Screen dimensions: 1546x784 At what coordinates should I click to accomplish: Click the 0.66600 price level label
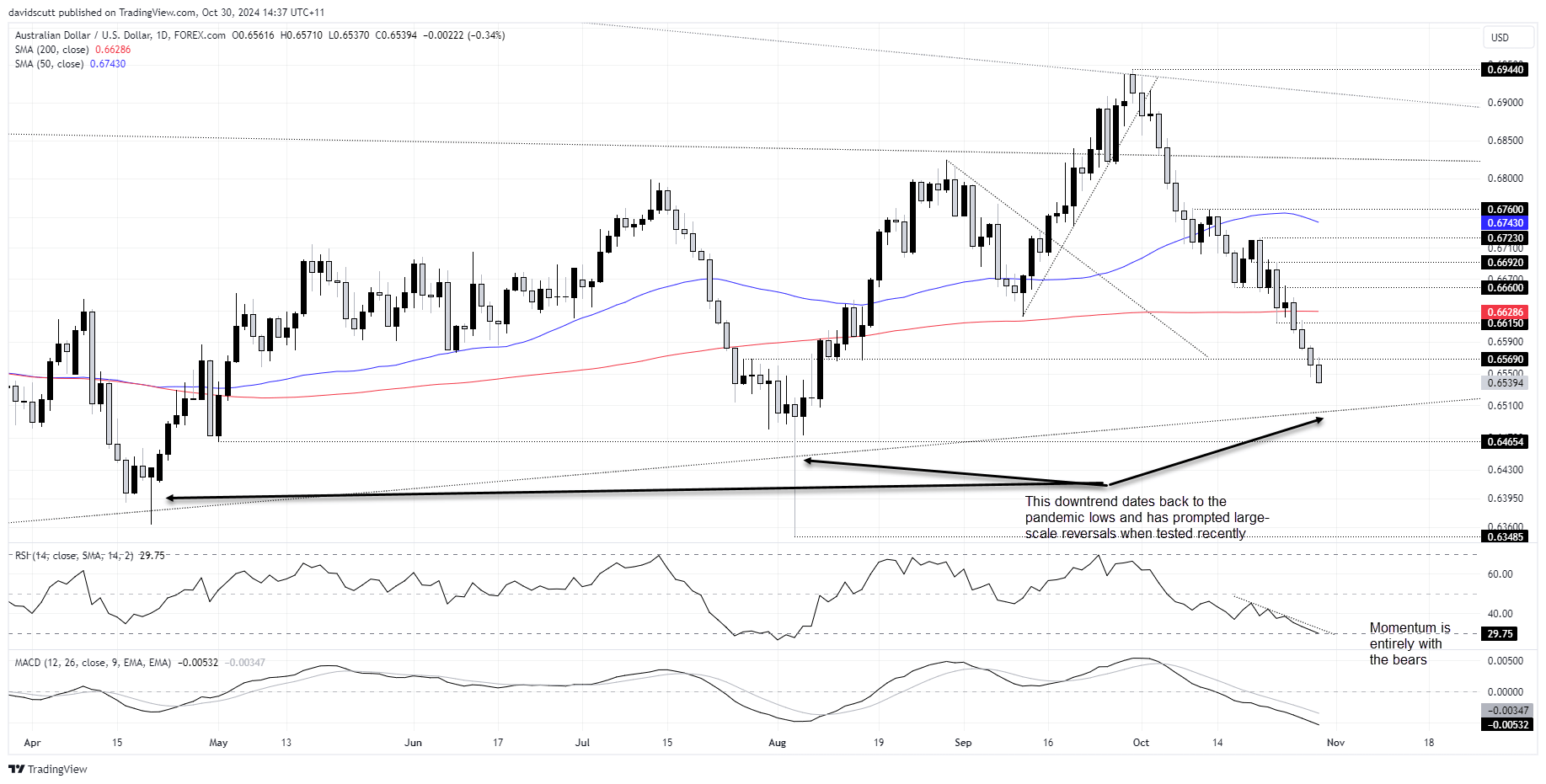[1505, 288]
